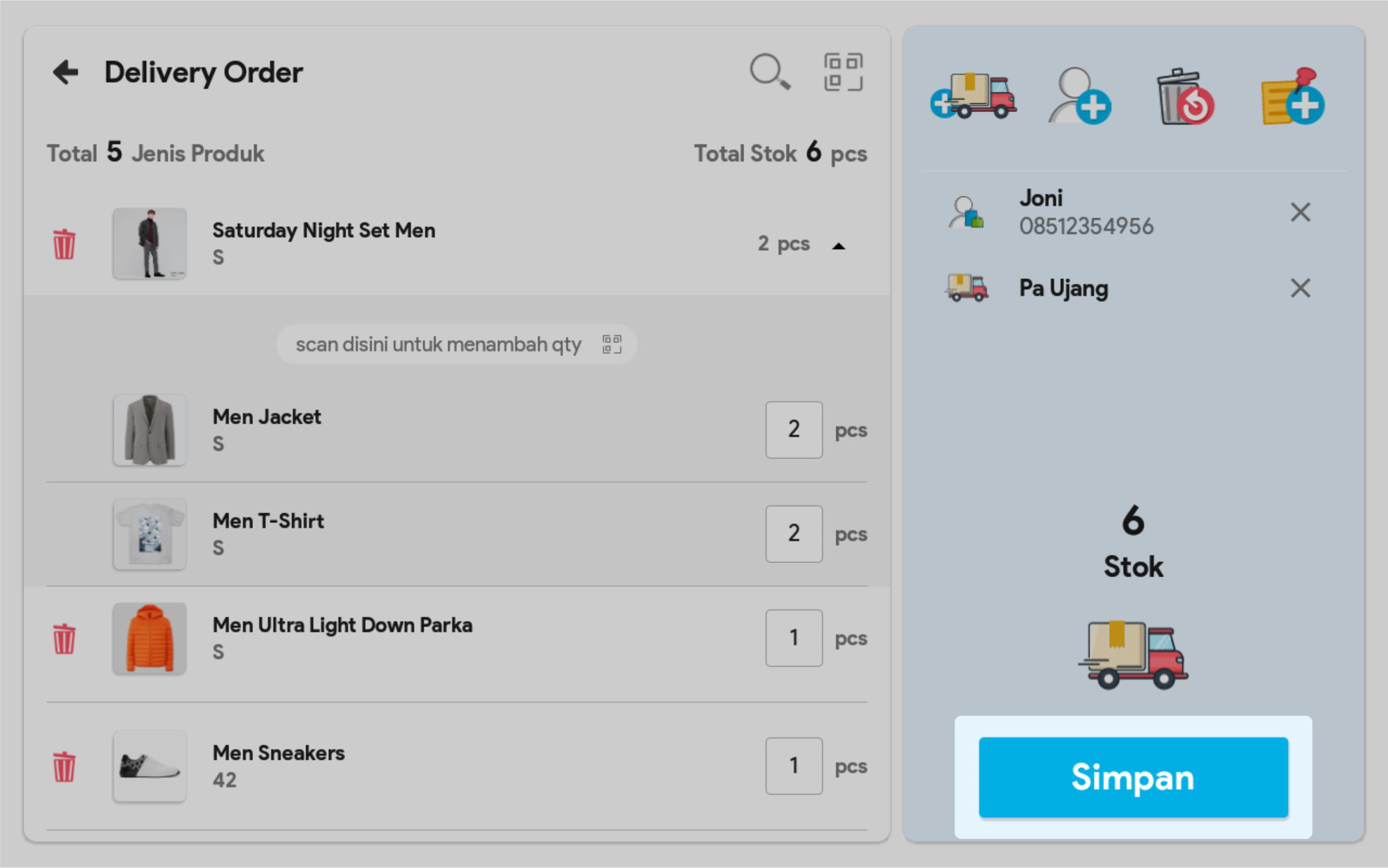Edit the Men T-Shirt quantity box
This screenshot has height=868, width=1388.
[x=793, y=534]
